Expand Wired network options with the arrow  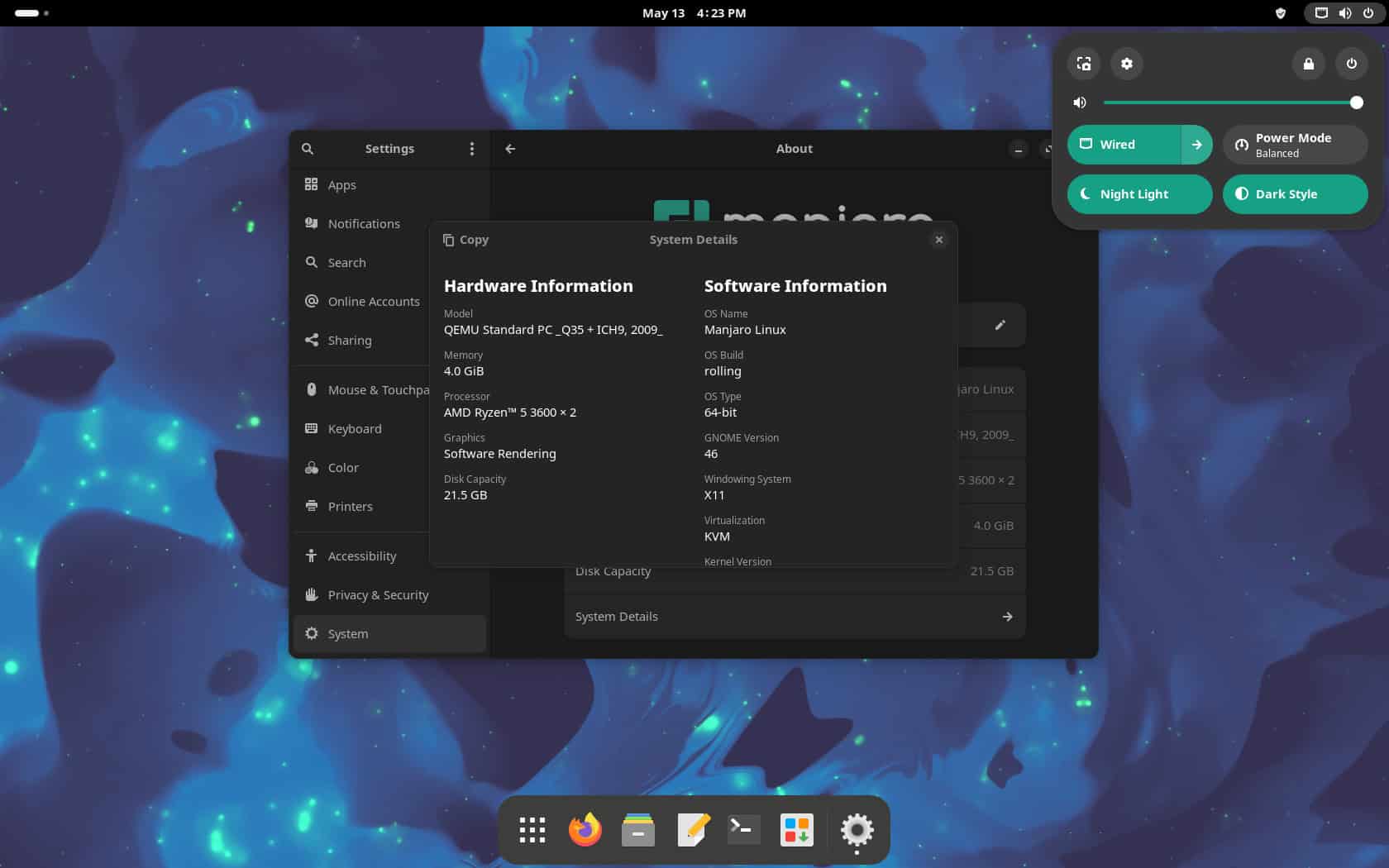click(x=1196, y=144)
